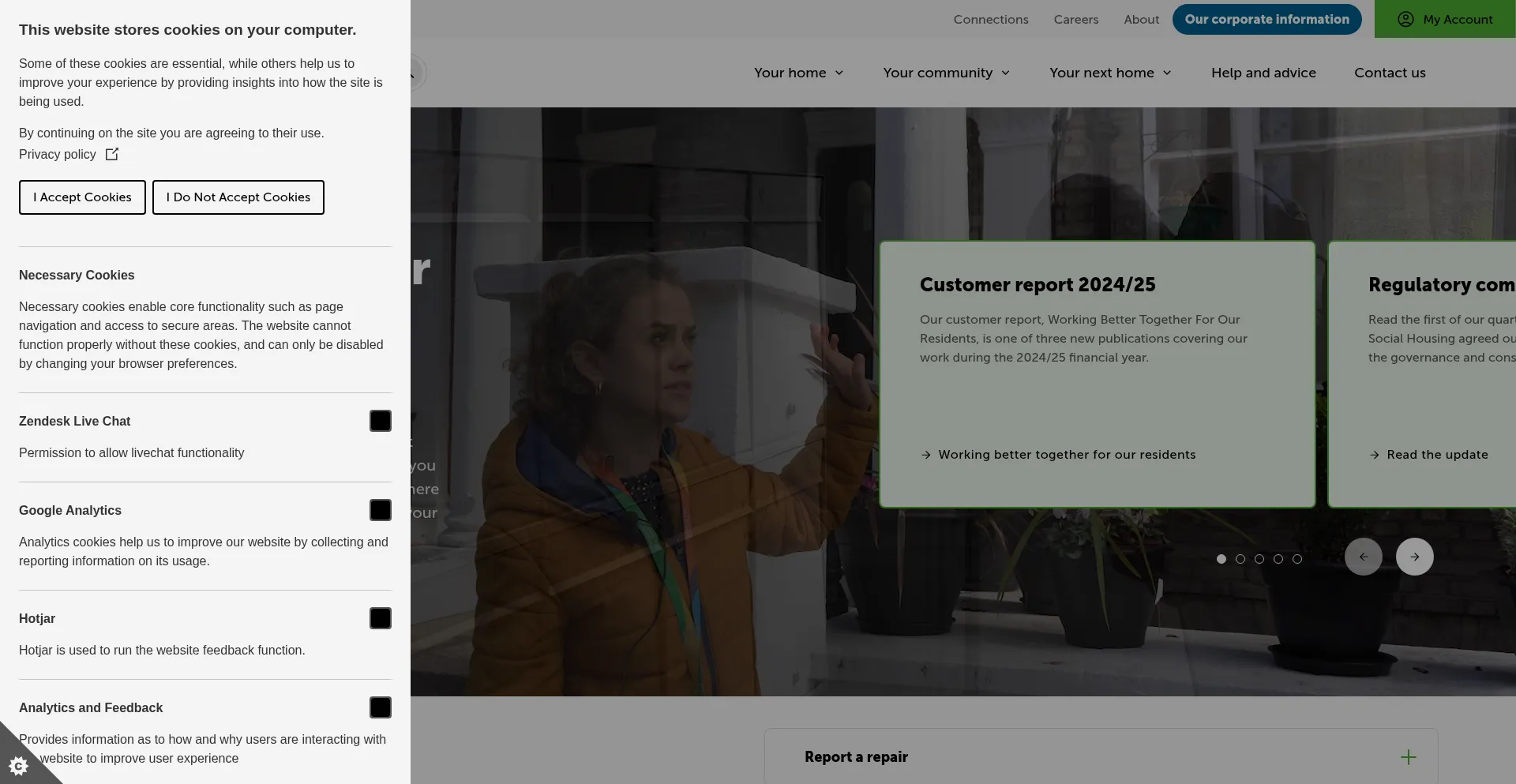
Task: Toggle the Zendesk Live Chat checkbox
Action: click(380, 421)
